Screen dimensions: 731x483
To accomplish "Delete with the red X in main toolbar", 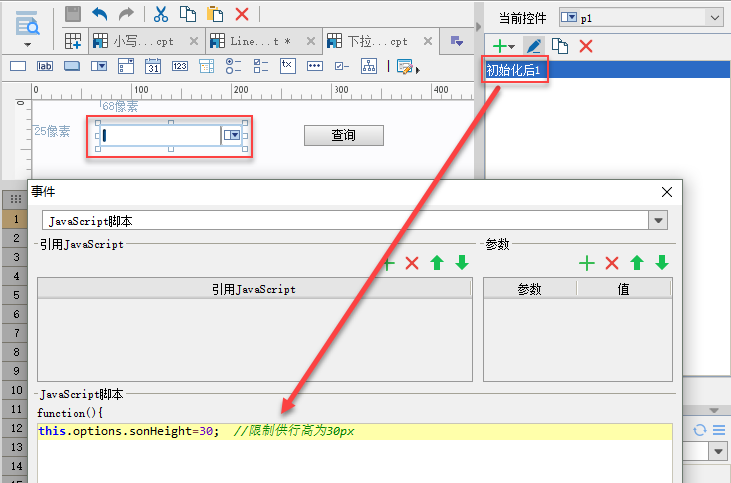I will point(242,14).
